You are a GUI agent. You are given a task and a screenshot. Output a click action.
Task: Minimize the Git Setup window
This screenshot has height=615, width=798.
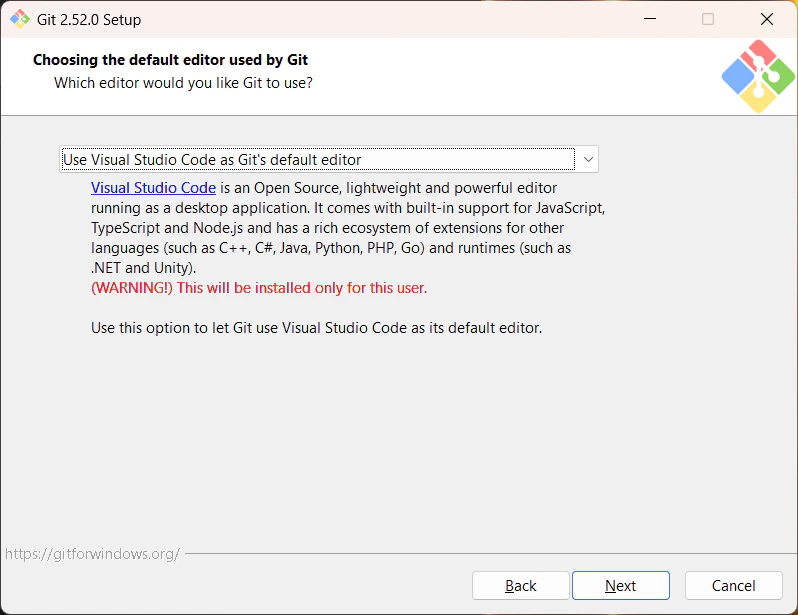pos(650,19)
